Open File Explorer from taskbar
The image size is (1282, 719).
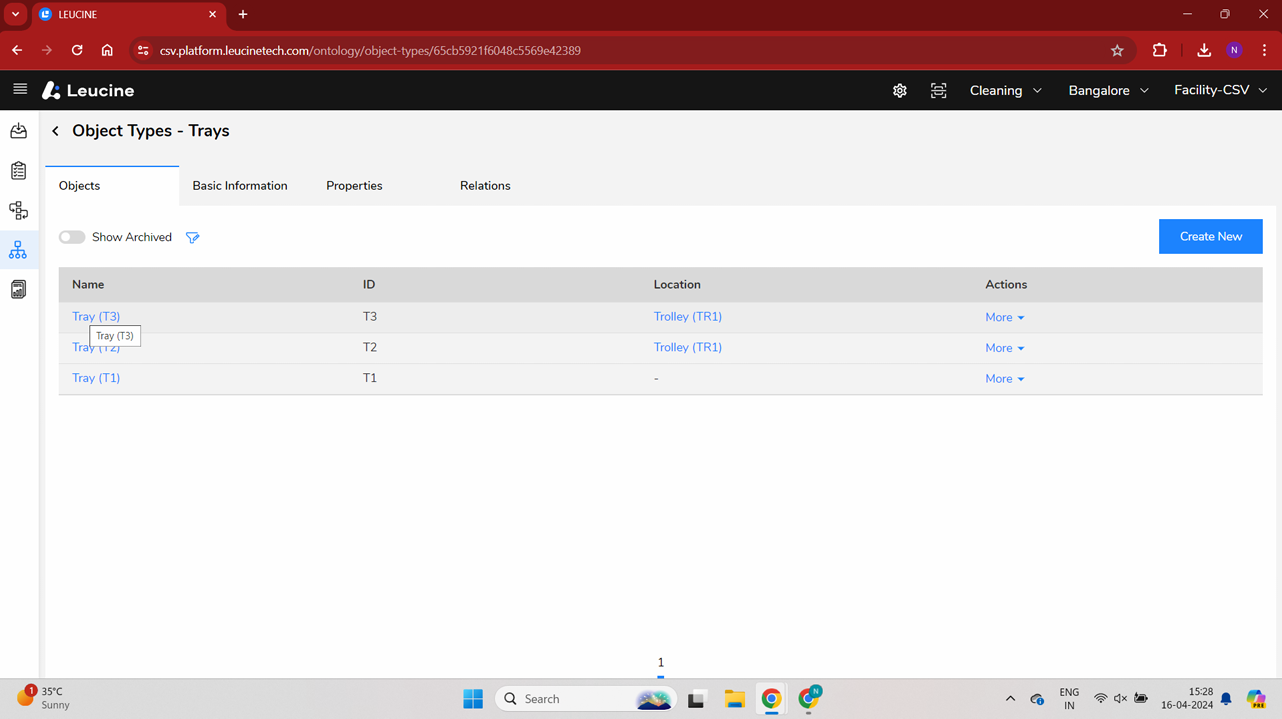[x=735, y=699]
